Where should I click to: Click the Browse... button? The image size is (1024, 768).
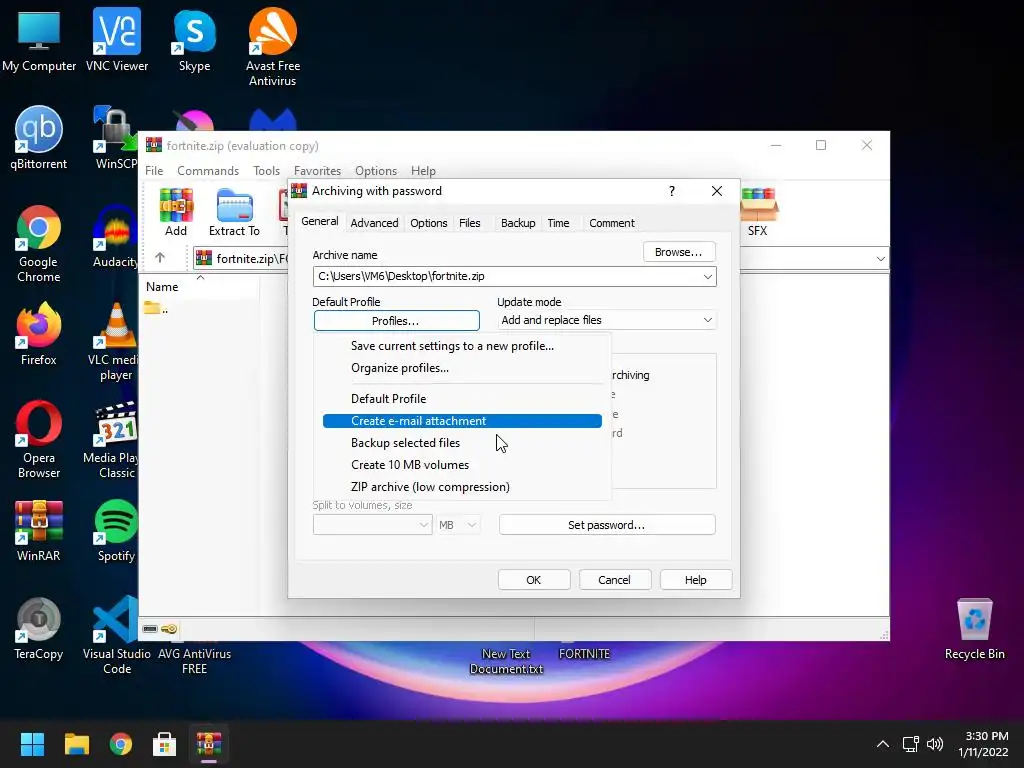pos(679,252)
